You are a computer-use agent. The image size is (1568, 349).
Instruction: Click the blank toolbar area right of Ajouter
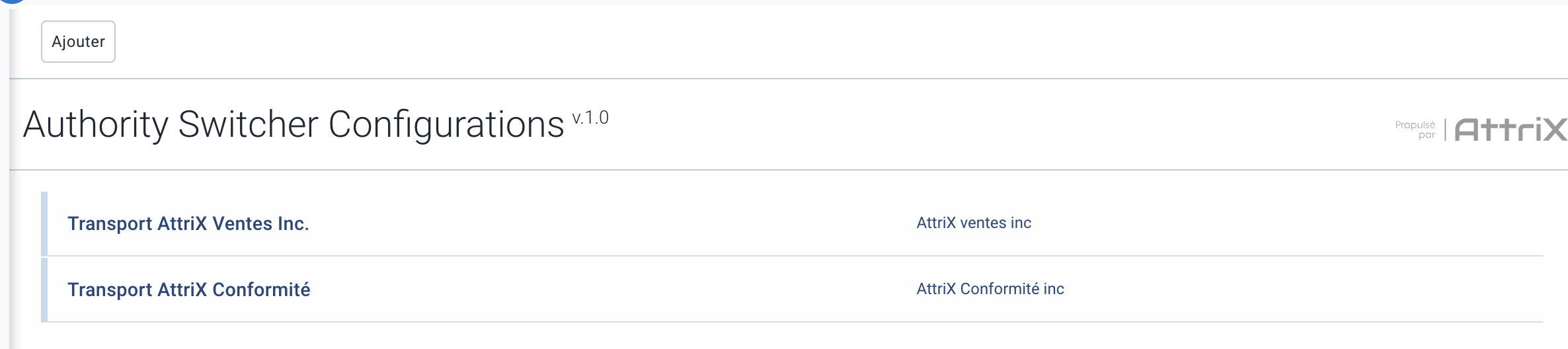[x=793, y=42]
